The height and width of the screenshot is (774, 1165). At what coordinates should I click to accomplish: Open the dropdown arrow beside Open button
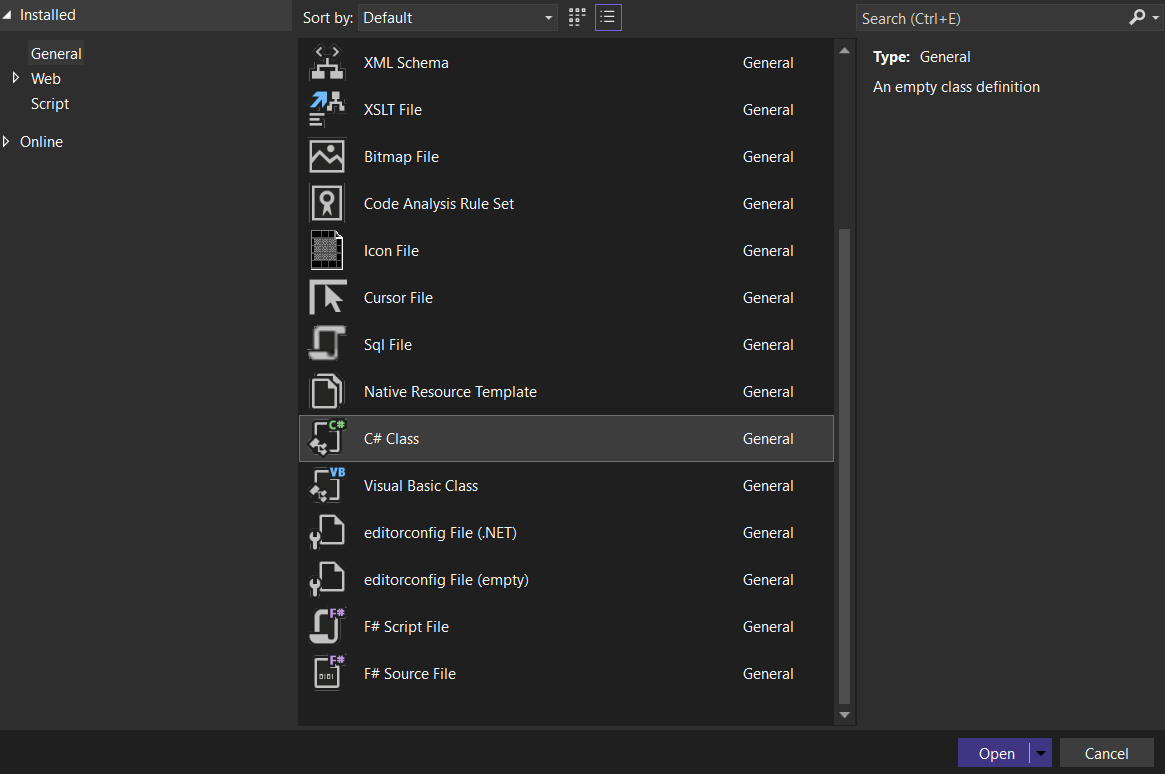(1041, 753)
